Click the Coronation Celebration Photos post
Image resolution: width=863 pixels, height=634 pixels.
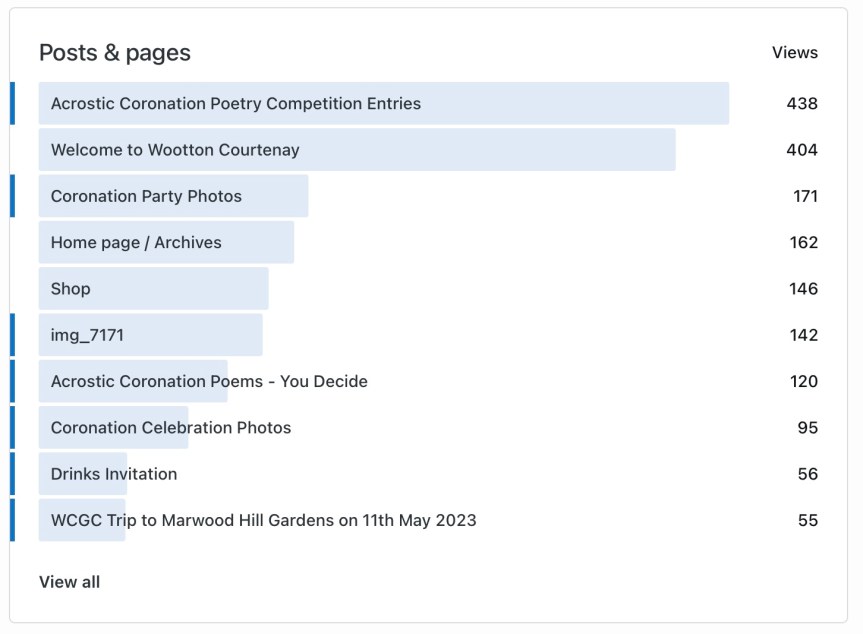(171, 428)
